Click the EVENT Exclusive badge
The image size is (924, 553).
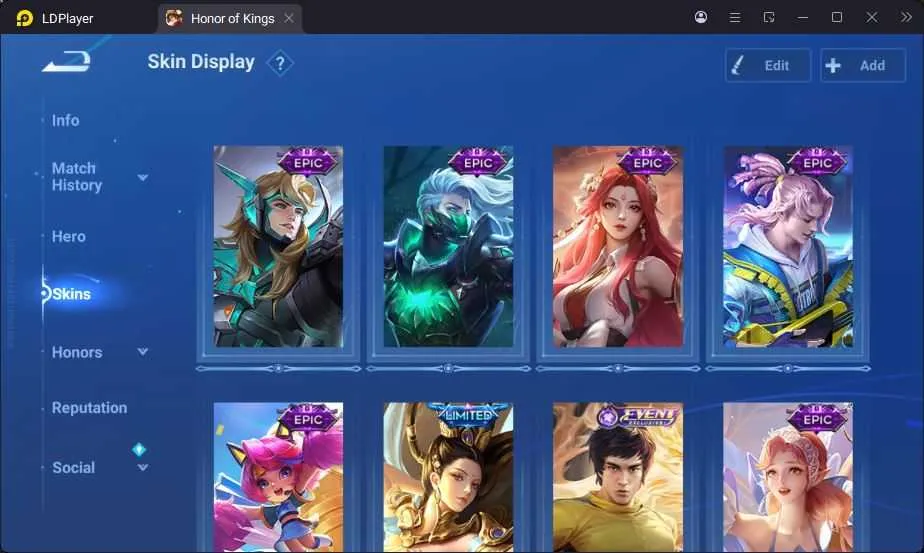point(638,417)
